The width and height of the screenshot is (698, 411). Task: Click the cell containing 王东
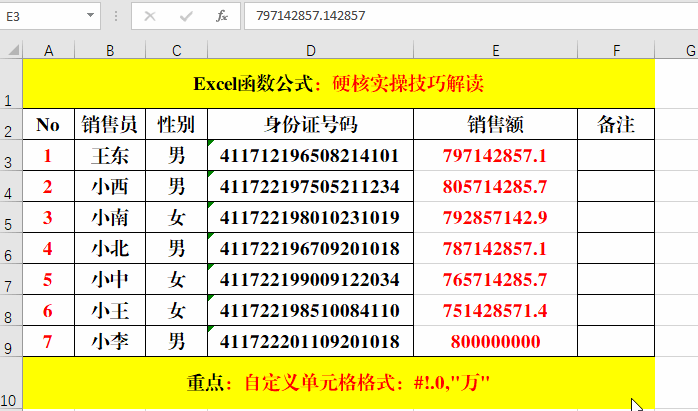109,156
